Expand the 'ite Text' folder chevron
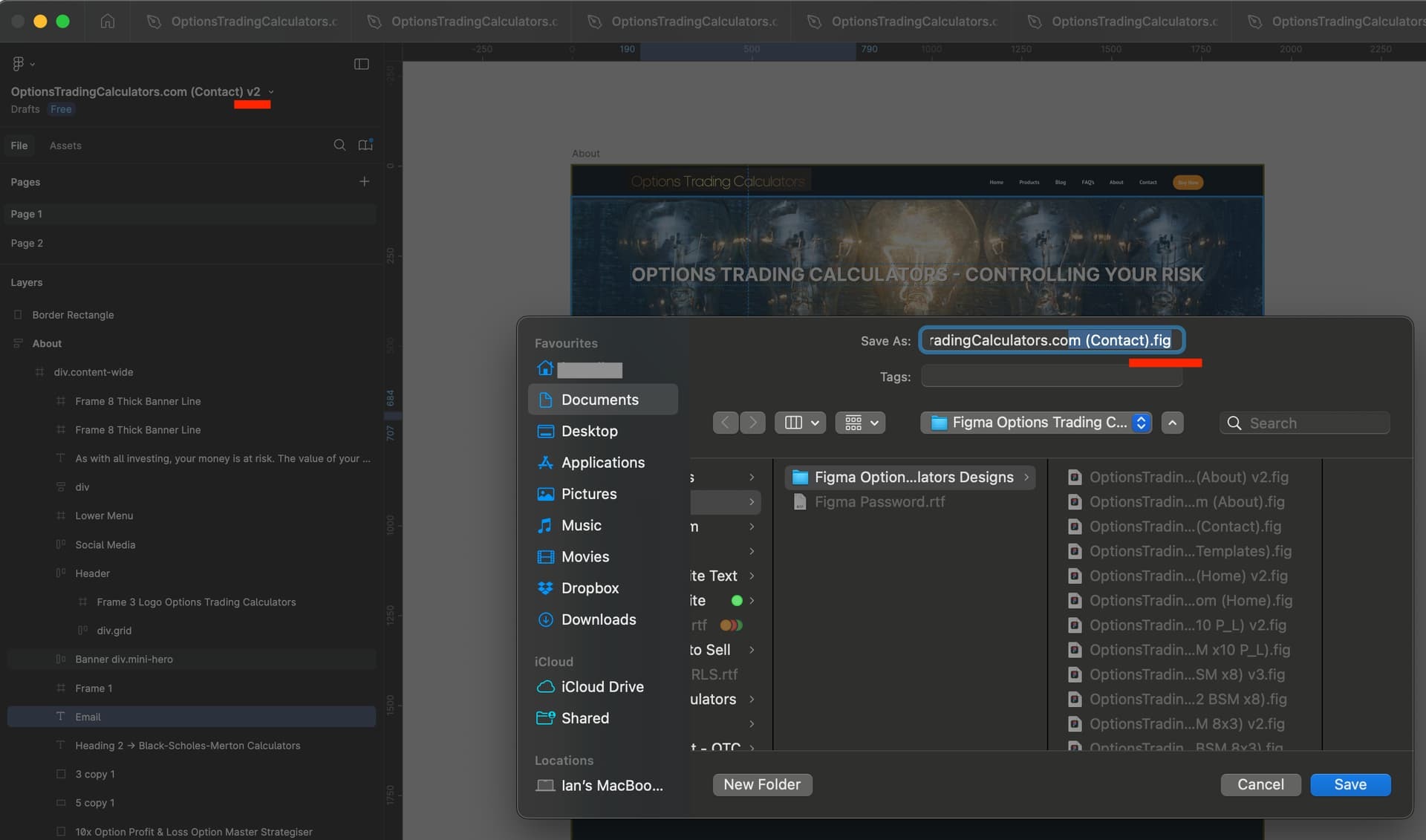Image resolution: width=1426 pixels, height=840 pixels. [x=752, y=576]
